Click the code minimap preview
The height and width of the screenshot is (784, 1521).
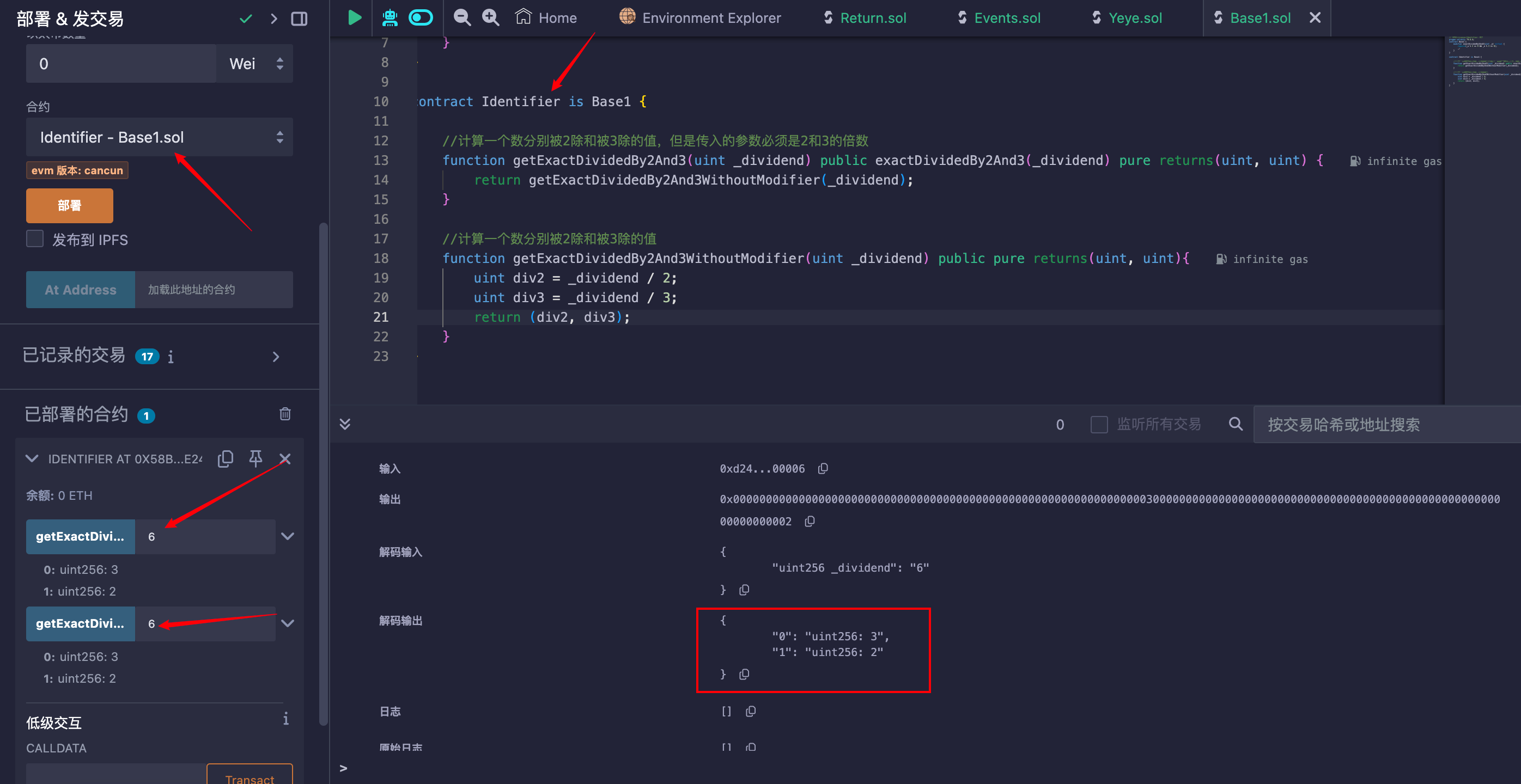pyautogui.click(x=1483, y=62)
